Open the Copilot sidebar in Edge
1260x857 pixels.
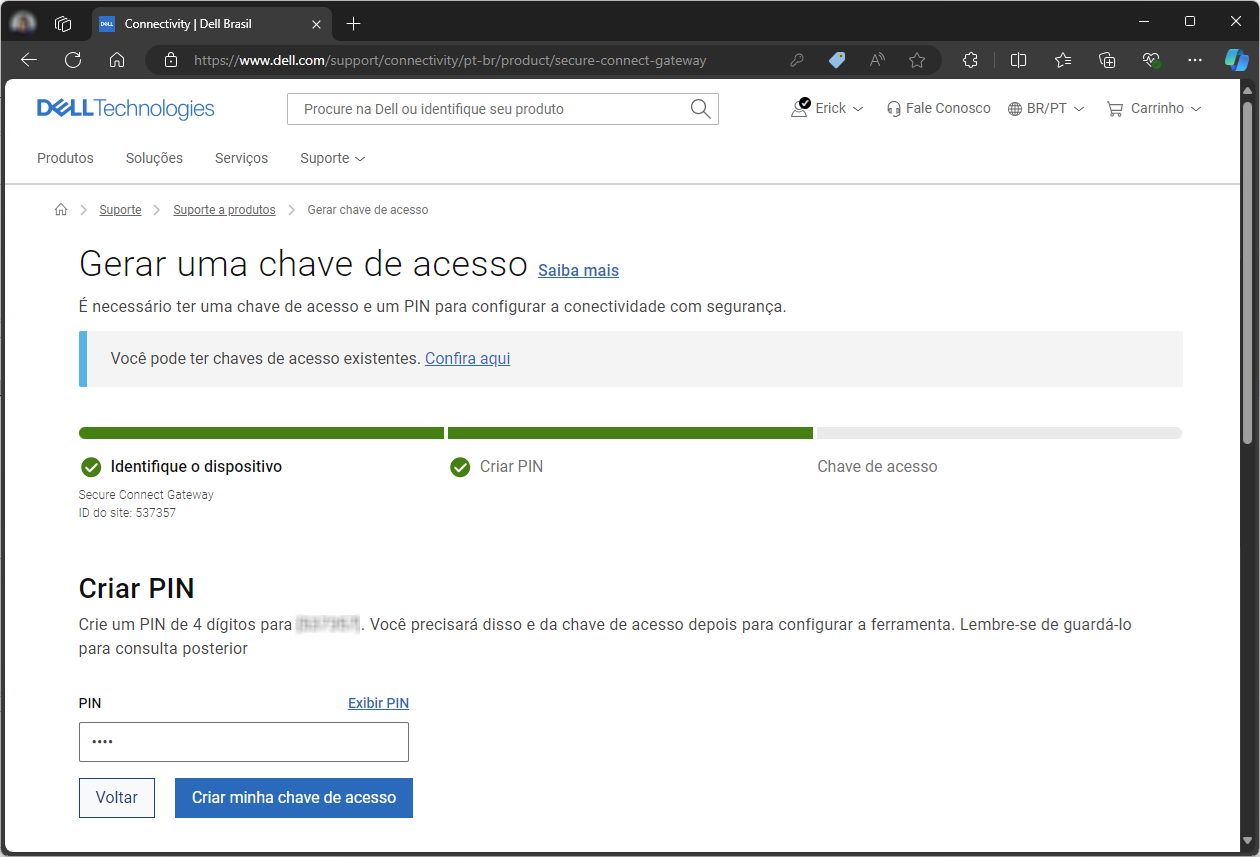click(x=1237, y=60)
